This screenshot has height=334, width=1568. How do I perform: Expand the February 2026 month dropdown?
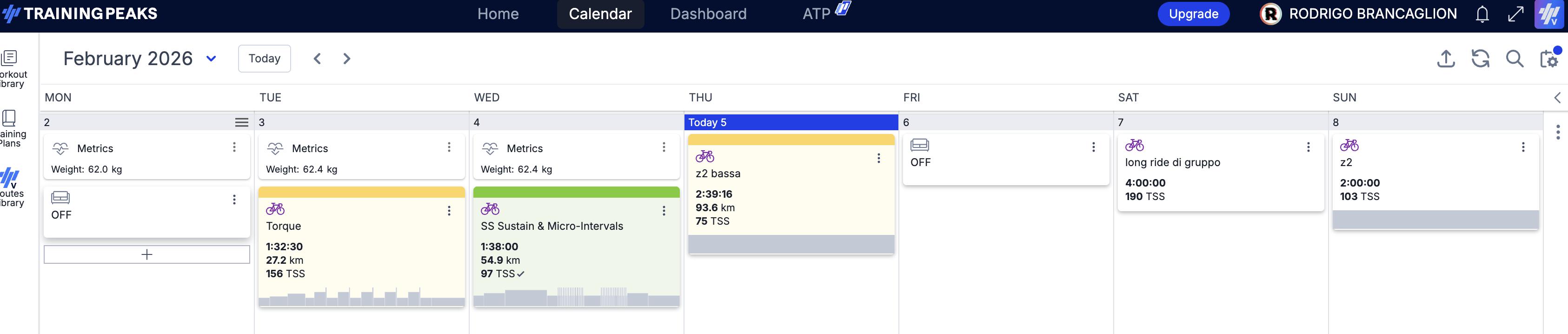coord(211,59)
